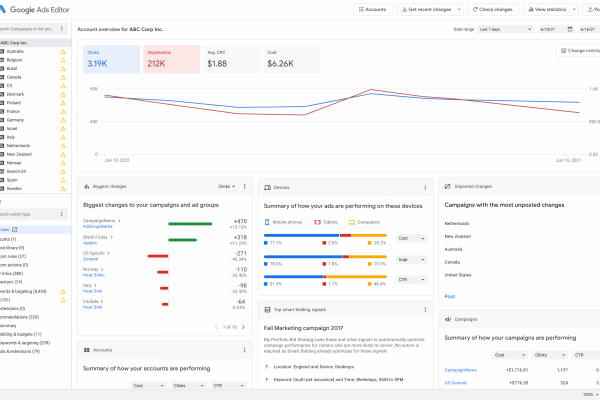
Task: Open General ad group link under US Specific
Action: tap(91, 259)
